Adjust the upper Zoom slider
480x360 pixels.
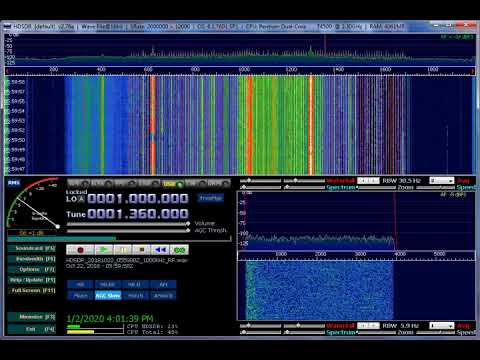tap(377, 188)
